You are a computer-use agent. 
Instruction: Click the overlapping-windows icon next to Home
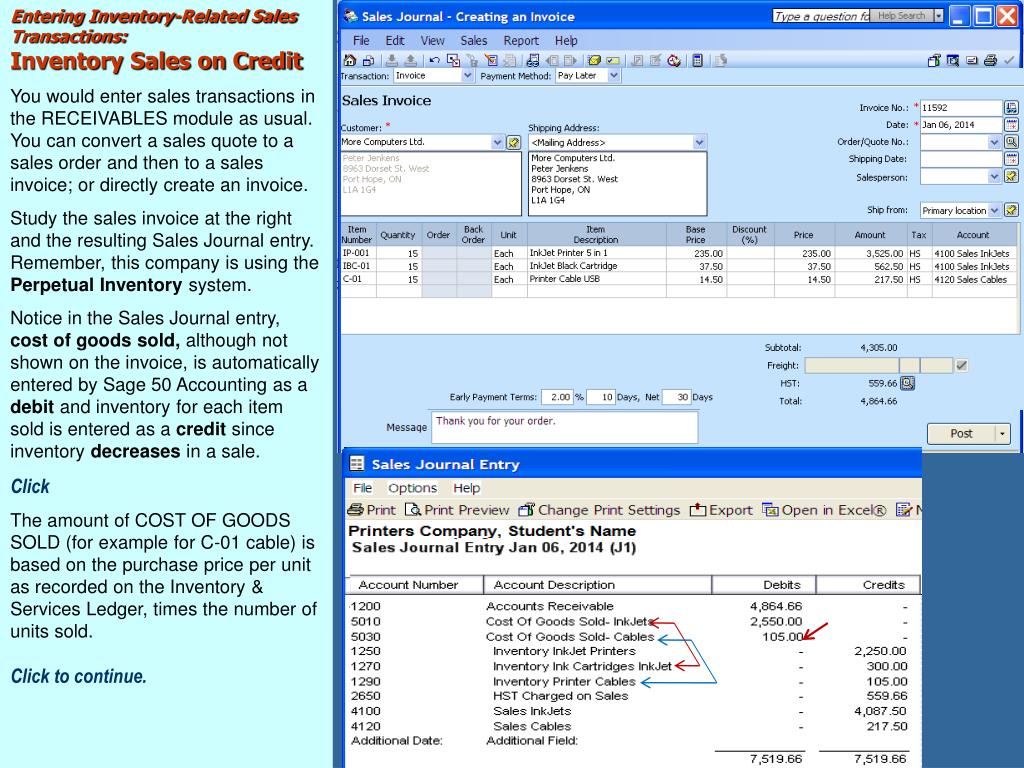coord(368,60)
